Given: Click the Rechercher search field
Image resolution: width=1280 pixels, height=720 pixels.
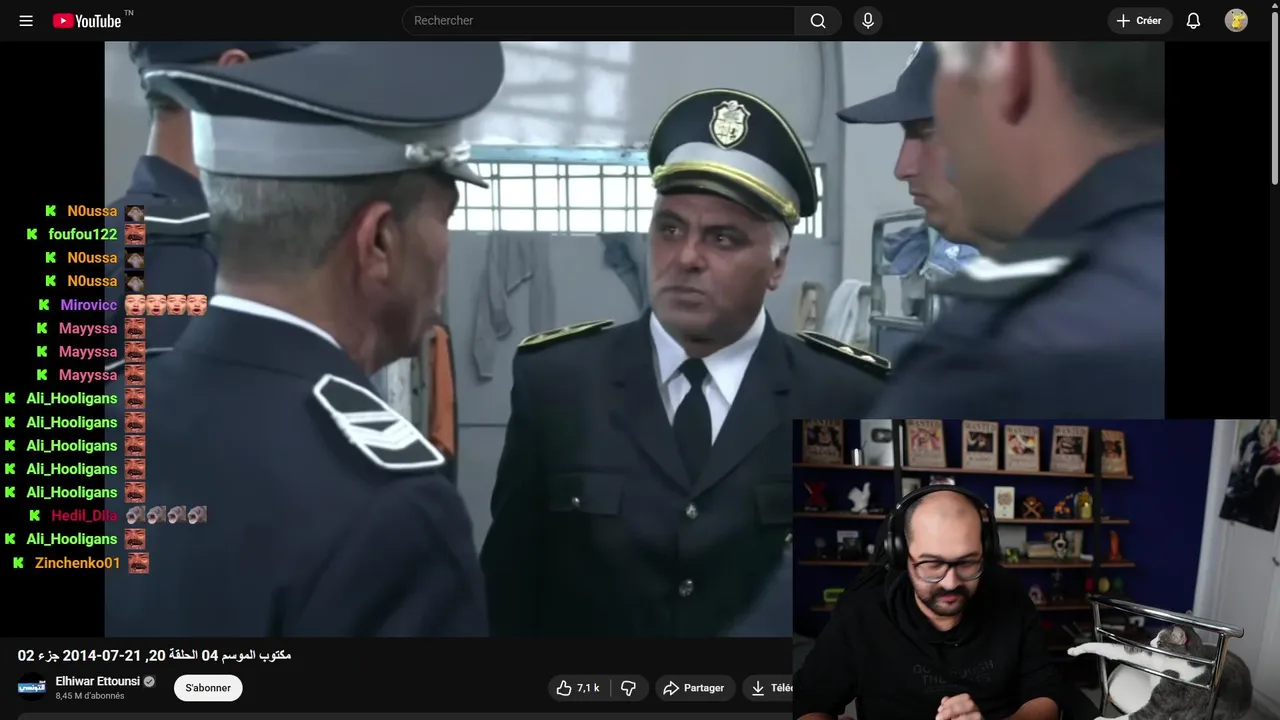Looking at the screenshot, I should point(598,21).
